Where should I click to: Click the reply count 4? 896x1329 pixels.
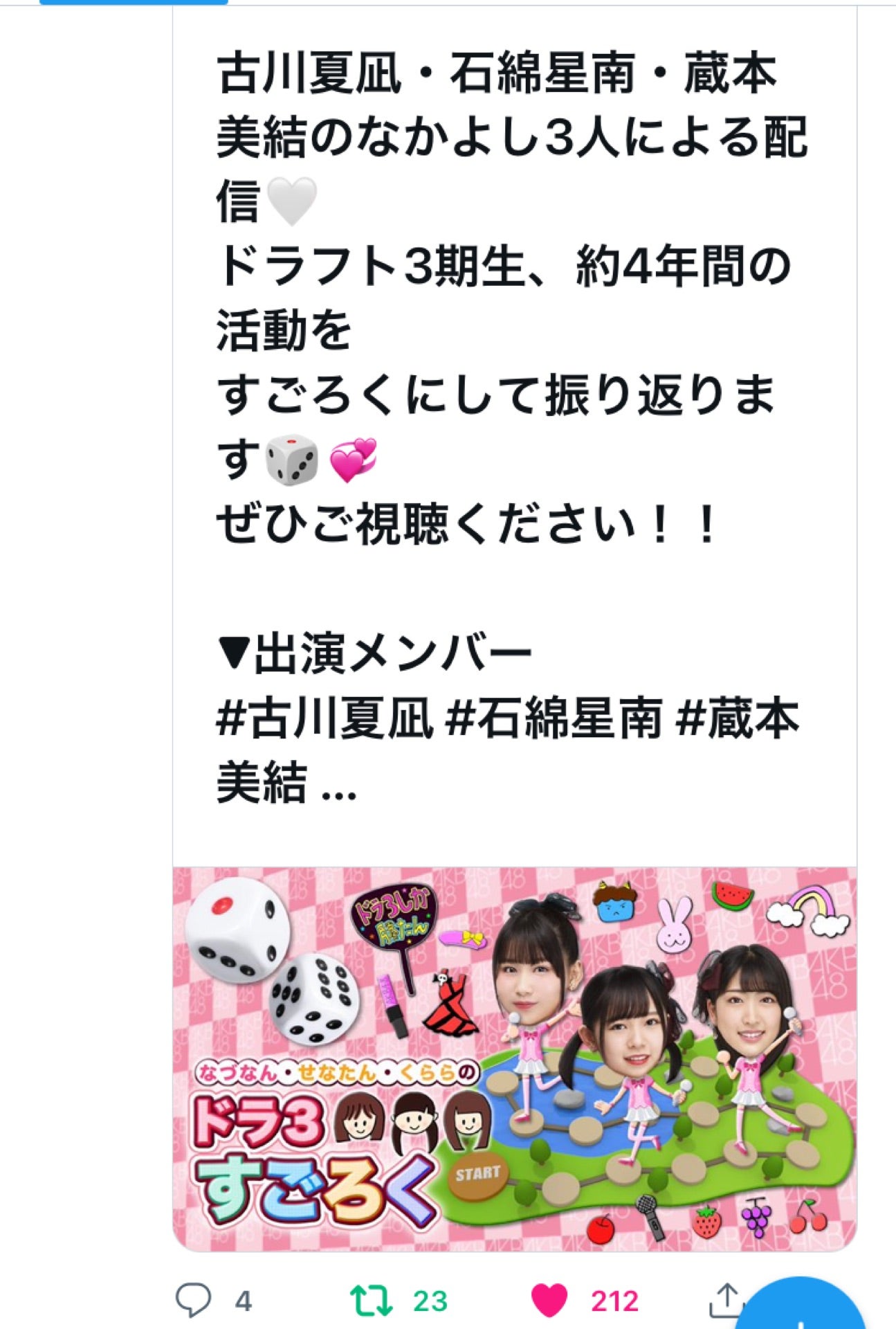coord(243,1301)
